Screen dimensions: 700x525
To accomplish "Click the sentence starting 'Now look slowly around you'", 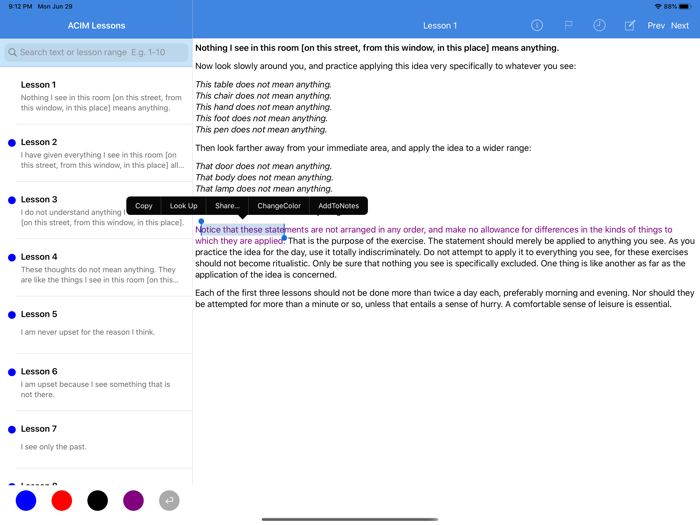I will point(386,66).
